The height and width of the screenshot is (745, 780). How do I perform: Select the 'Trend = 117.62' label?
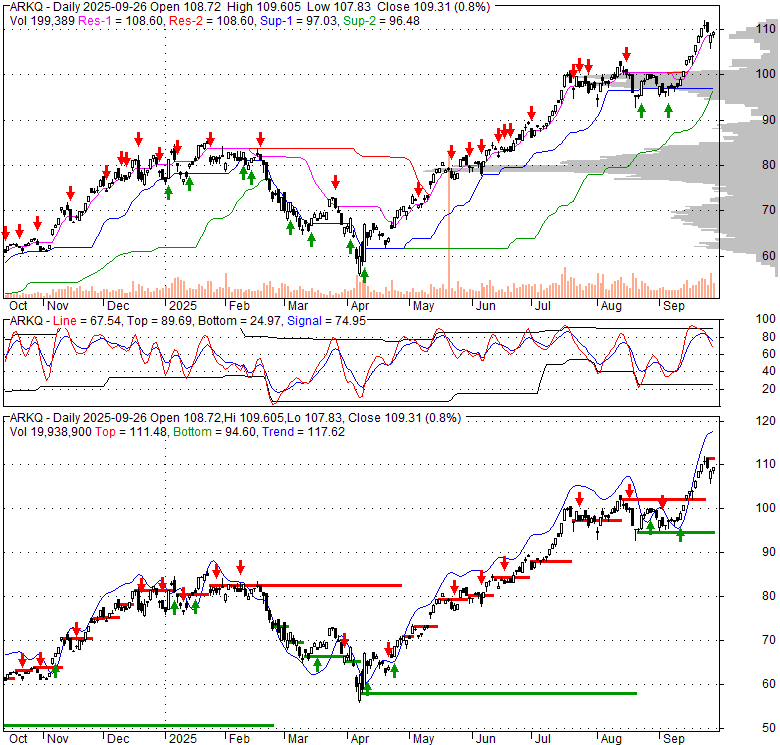click(x=303, y=432)
